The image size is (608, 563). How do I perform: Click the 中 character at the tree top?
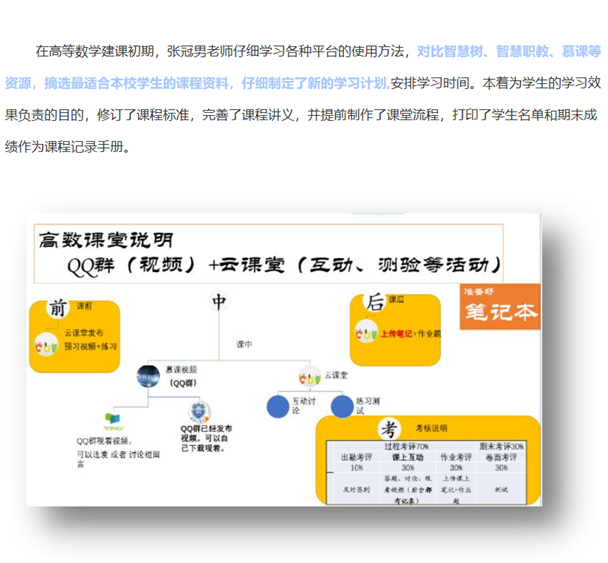point(219,302)
